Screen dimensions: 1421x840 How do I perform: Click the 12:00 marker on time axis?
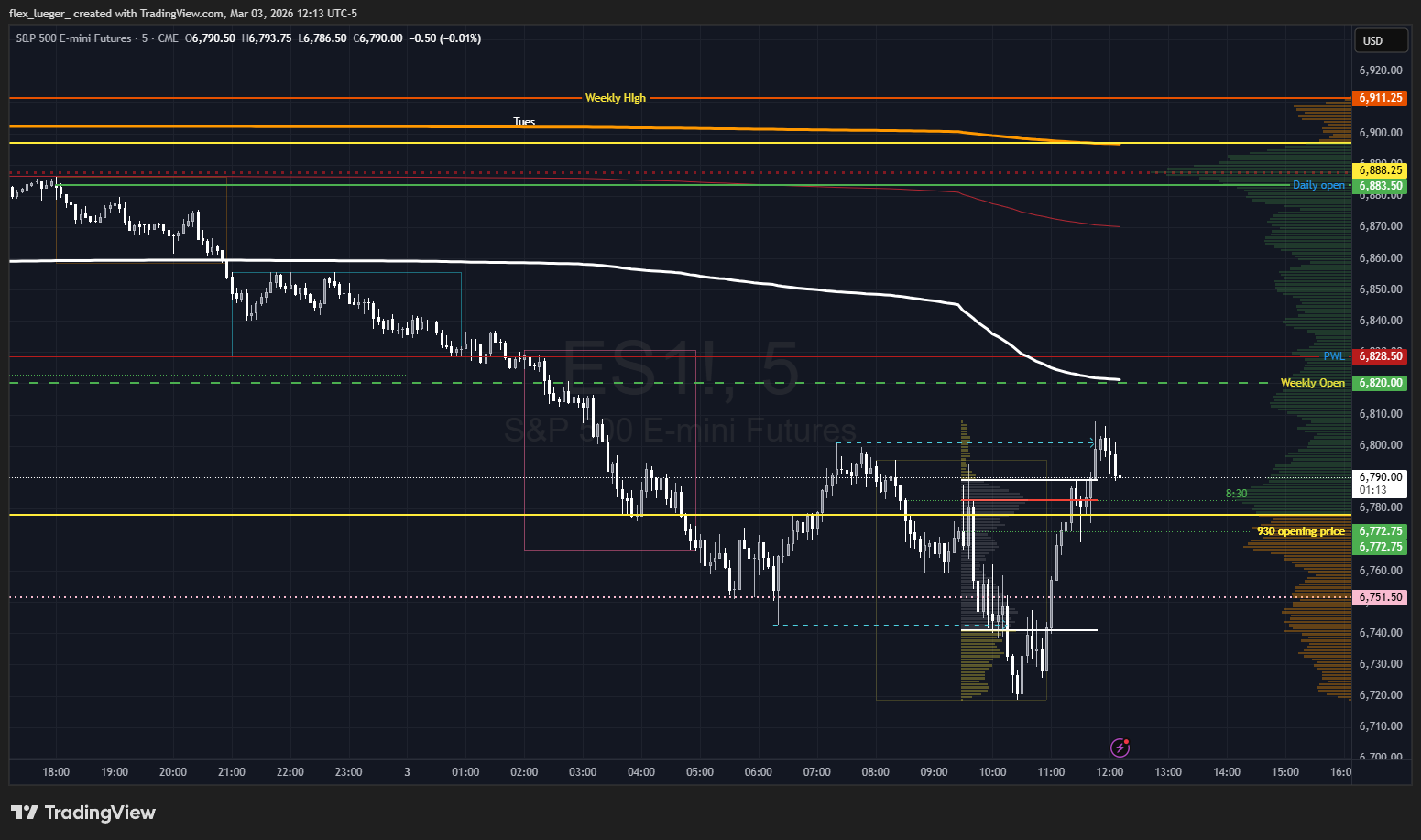(x=1109, y=772)
